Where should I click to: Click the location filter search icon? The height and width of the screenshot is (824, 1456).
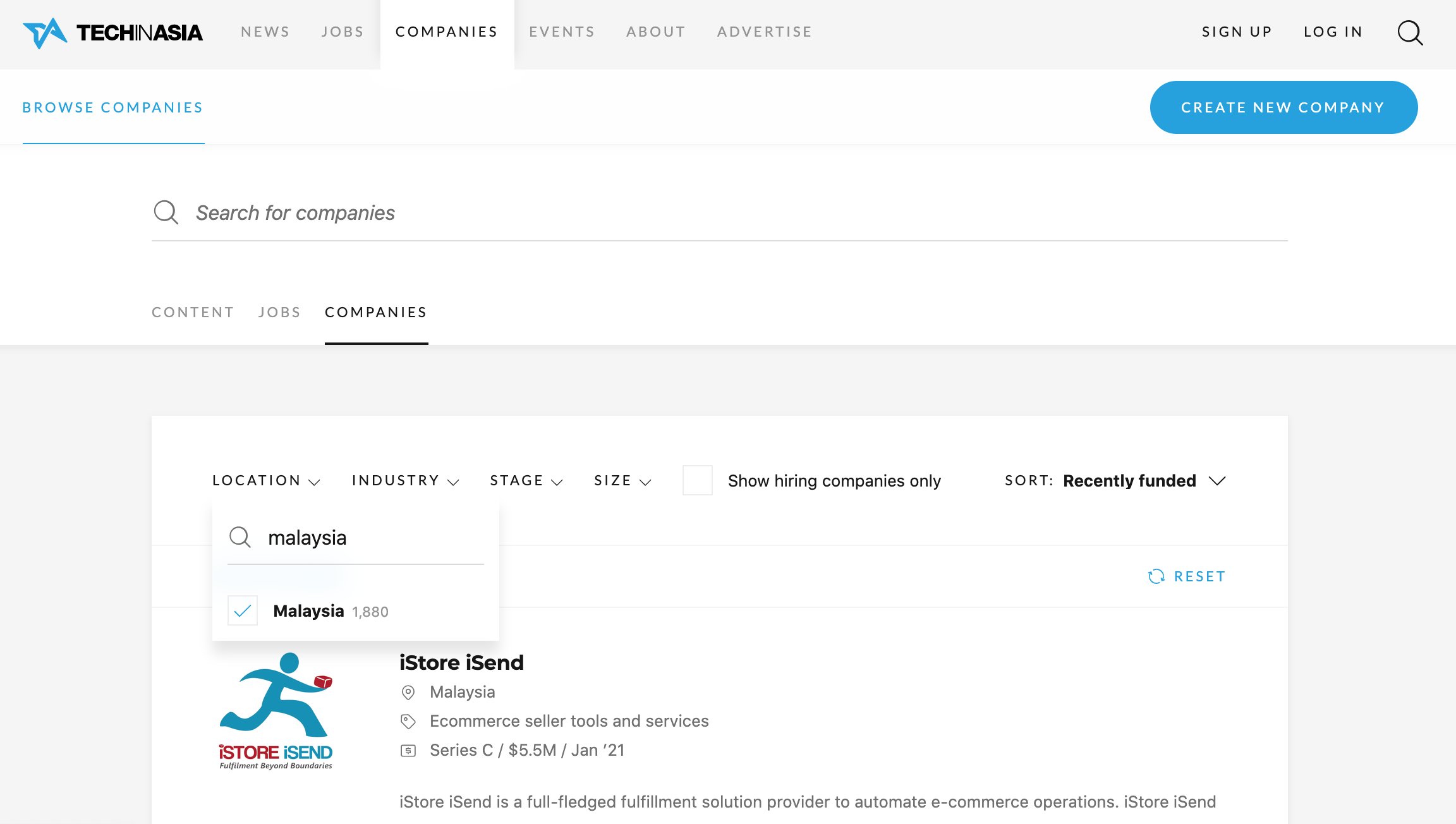240,537
